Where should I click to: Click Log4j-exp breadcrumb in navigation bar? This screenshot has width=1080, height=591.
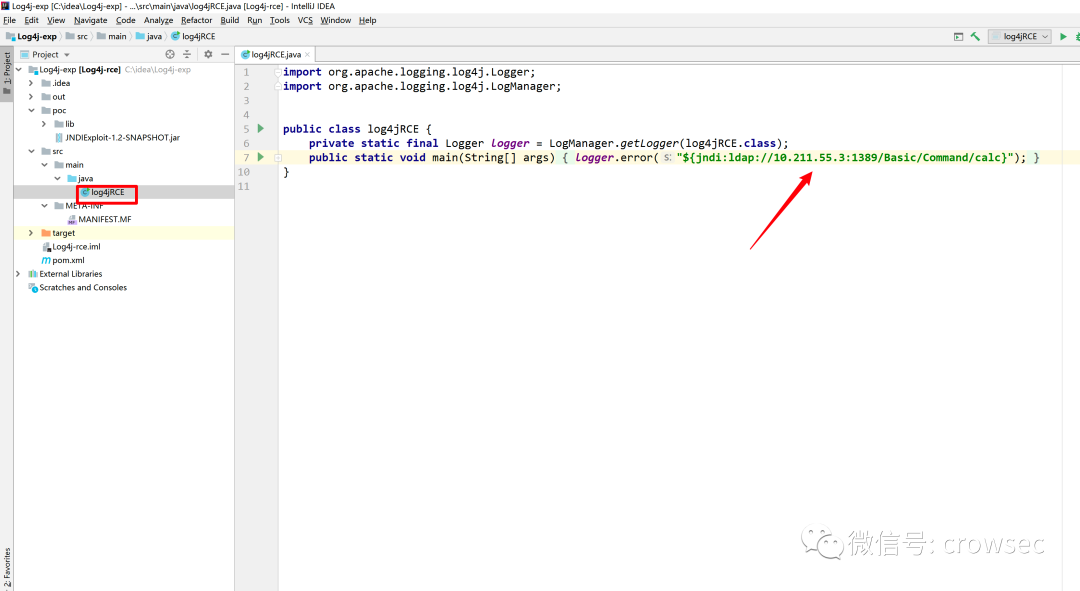click(32, 37)
